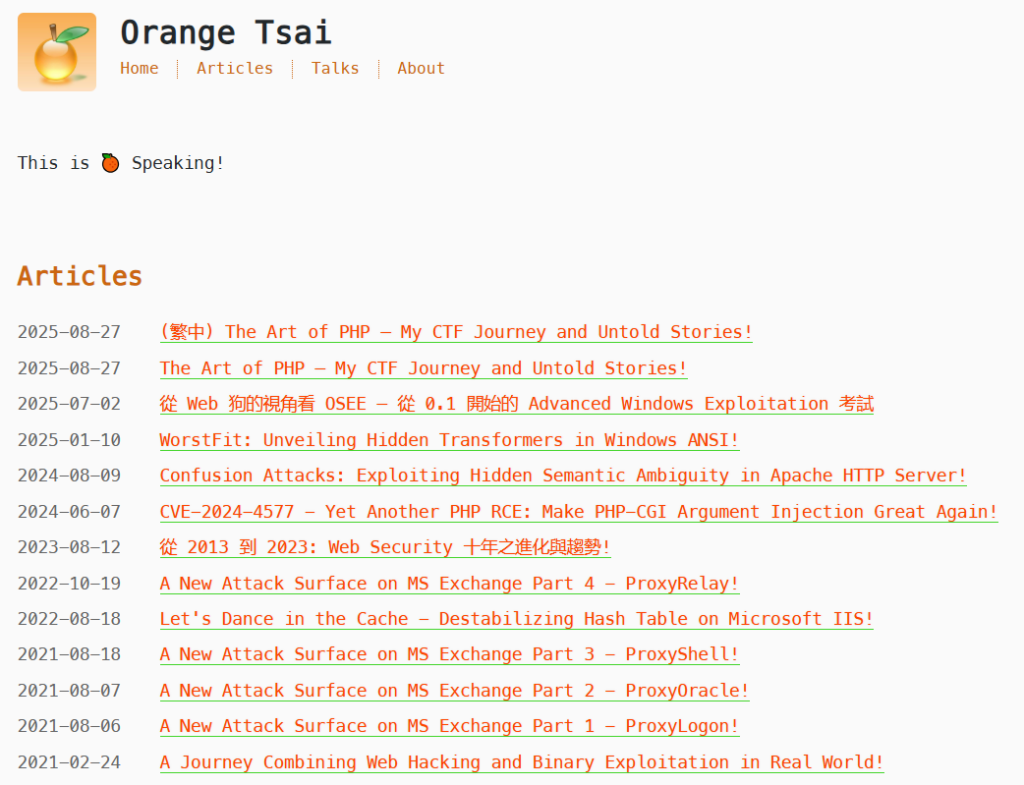
Task: Click the Articles section heading
Action: 80,276
